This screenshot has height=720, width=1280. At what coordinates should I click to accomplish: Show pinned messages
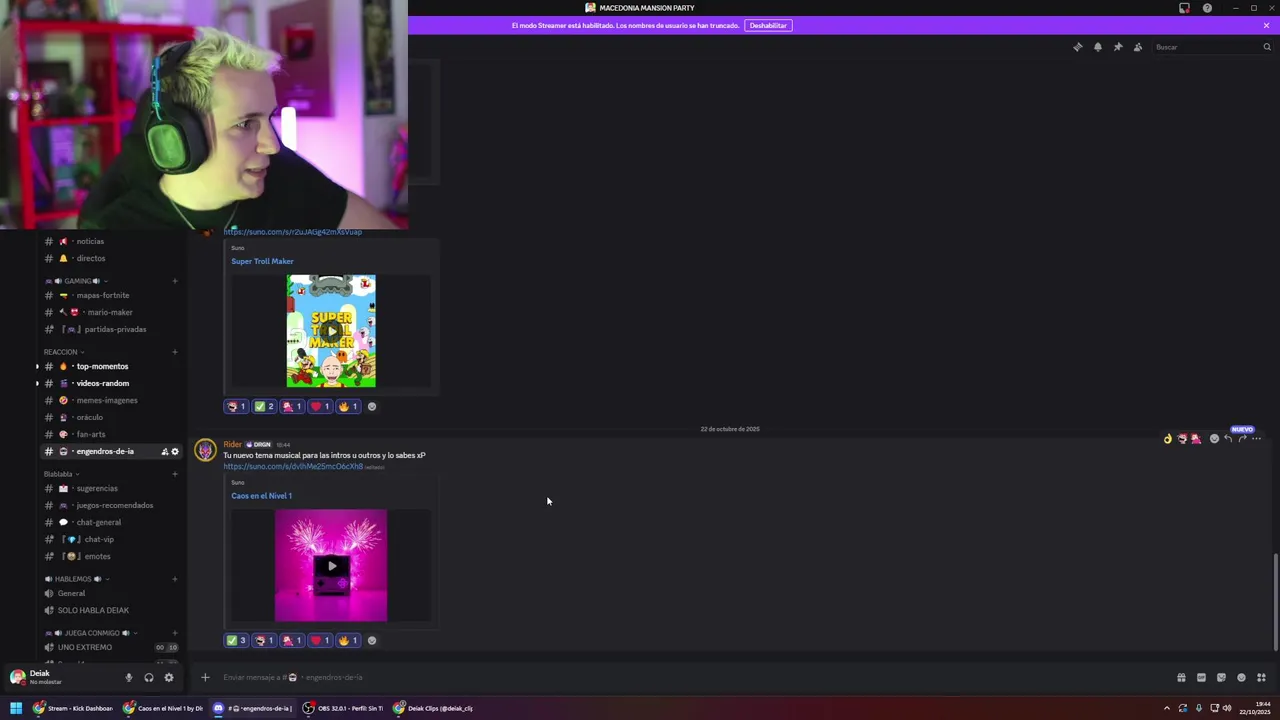pos(1117,47)
